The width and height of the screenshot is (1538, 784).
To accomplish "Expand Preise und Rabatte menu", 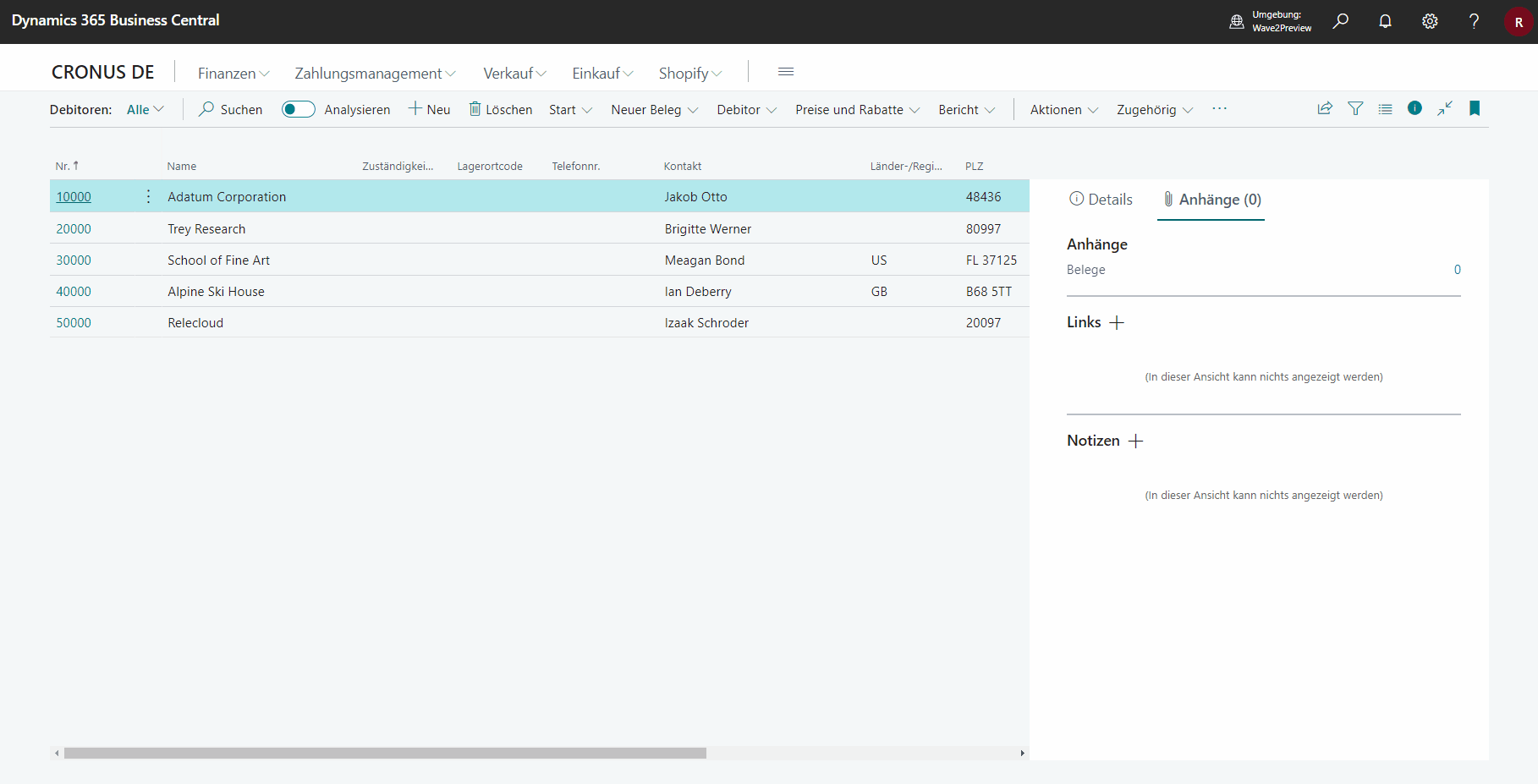I will click(x=858, y=109).
